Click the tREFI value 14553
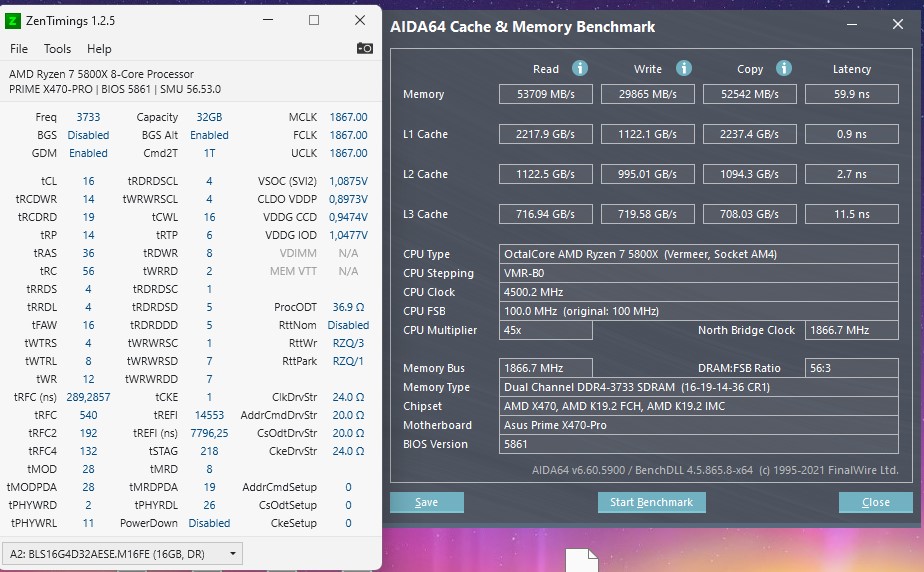Image resolution: width=924 pixels, height=572 pixels. tap(209, 415)
